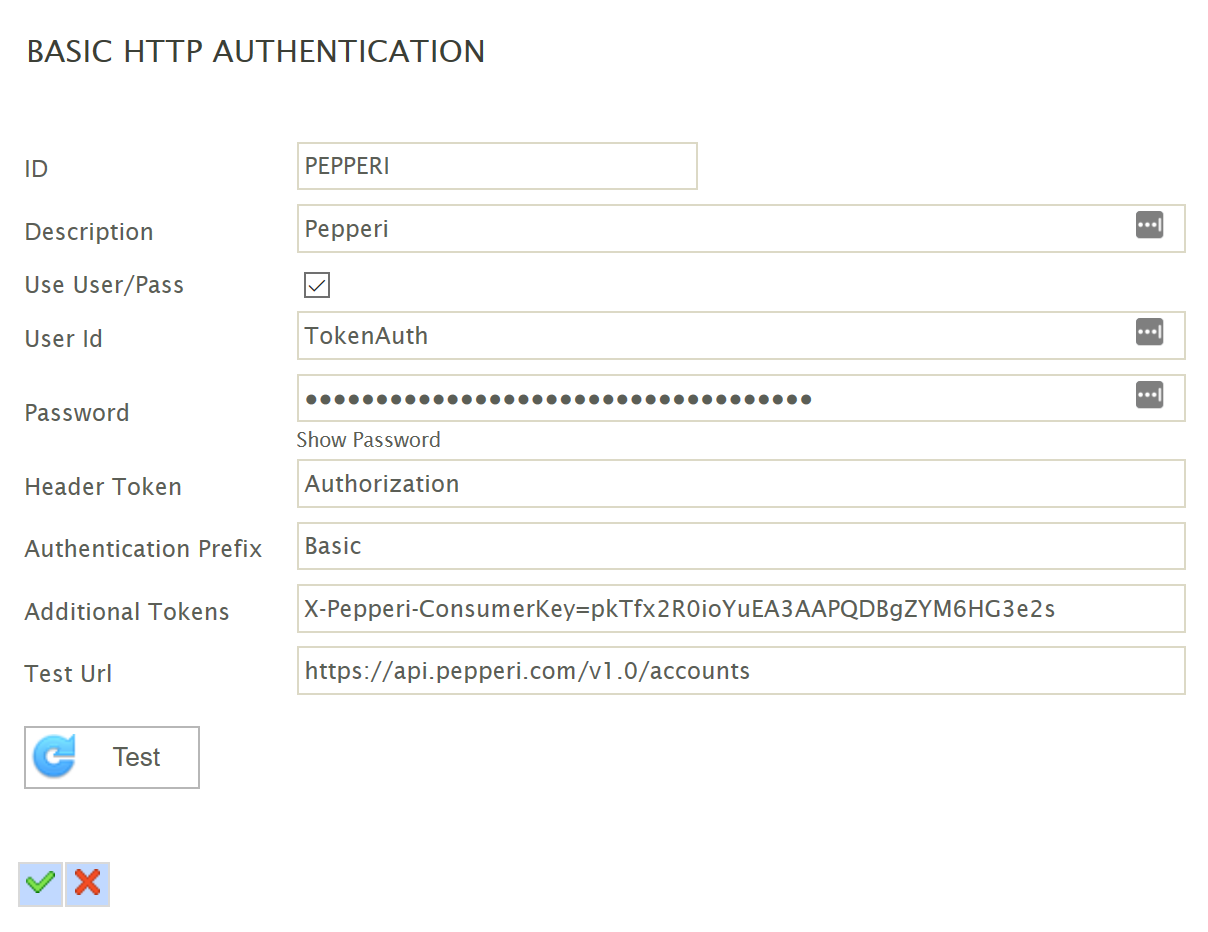Click the Test Url label text
The image size is (1208, 932).
[x=68, y=674]
